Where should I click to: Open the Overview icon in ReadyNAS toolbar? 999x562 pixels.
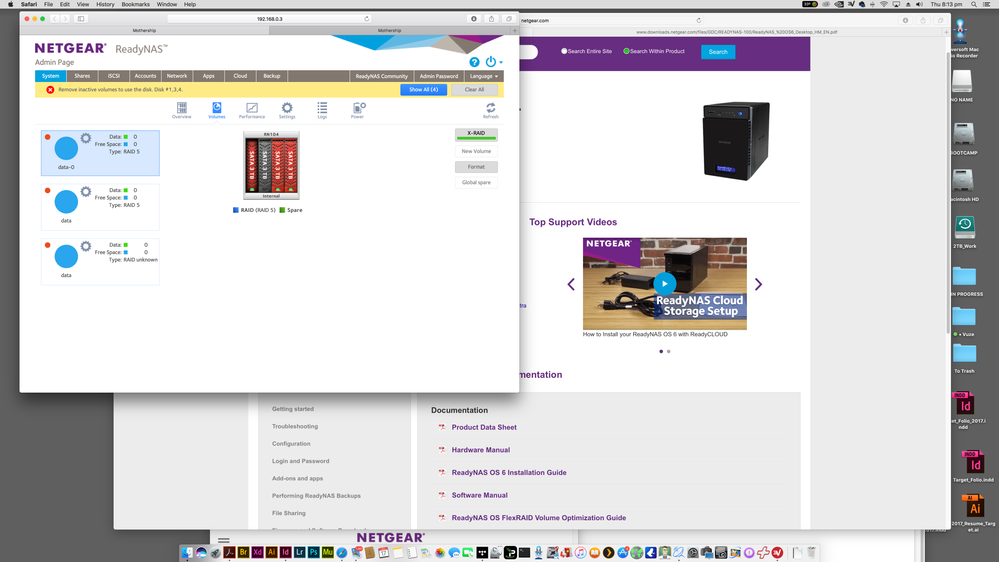coord(182,108)
